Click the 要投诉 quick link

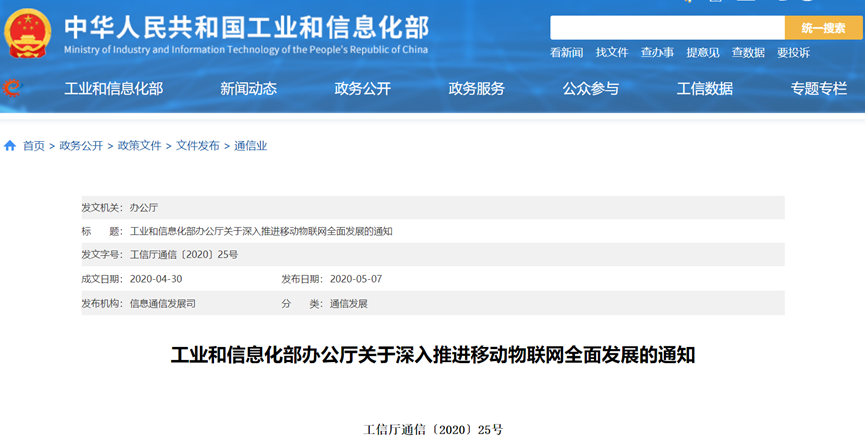[793, 53]
